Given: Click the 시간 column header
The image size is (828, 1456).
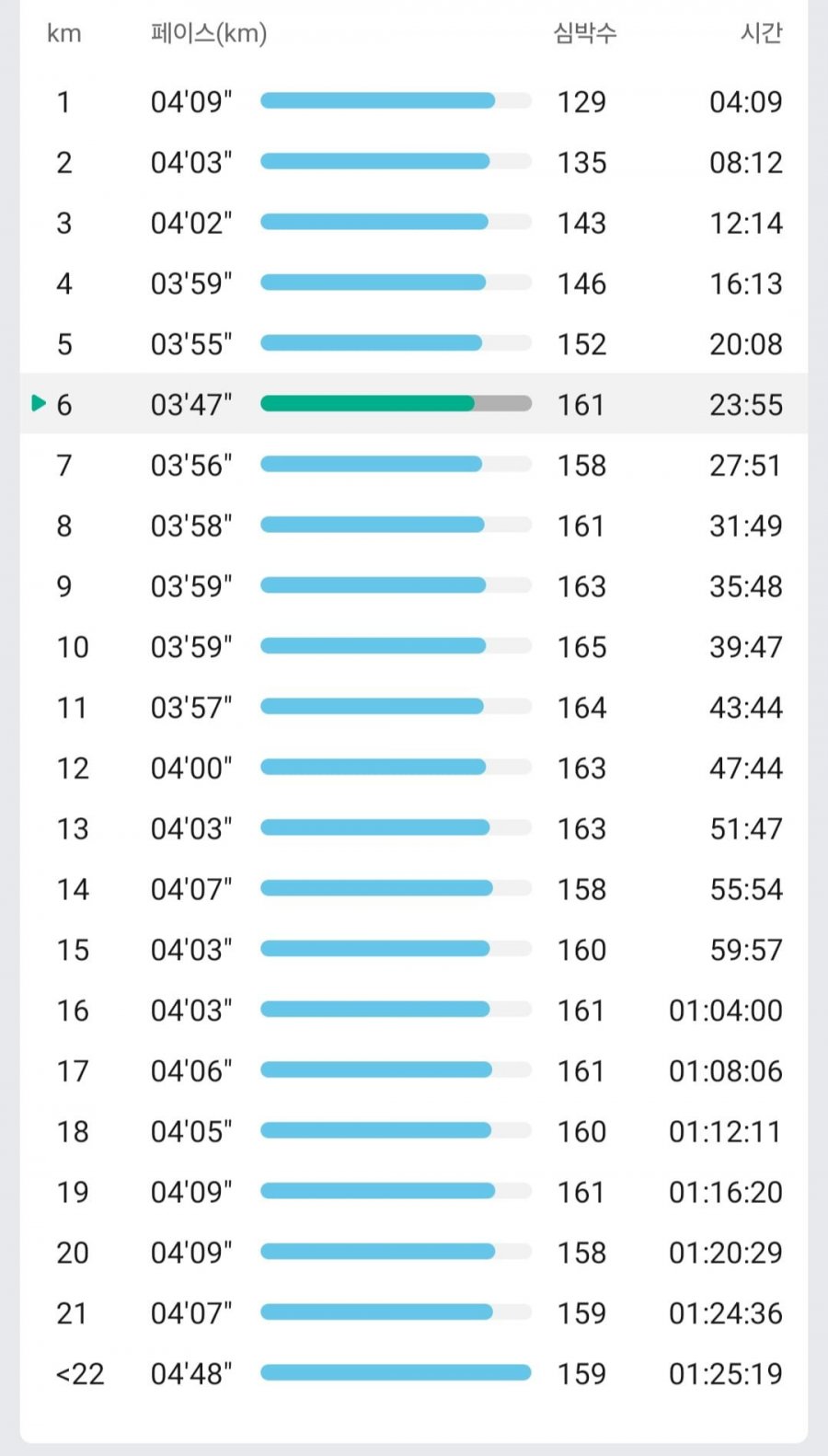Looking at the screenshot, I should [761, 33].
